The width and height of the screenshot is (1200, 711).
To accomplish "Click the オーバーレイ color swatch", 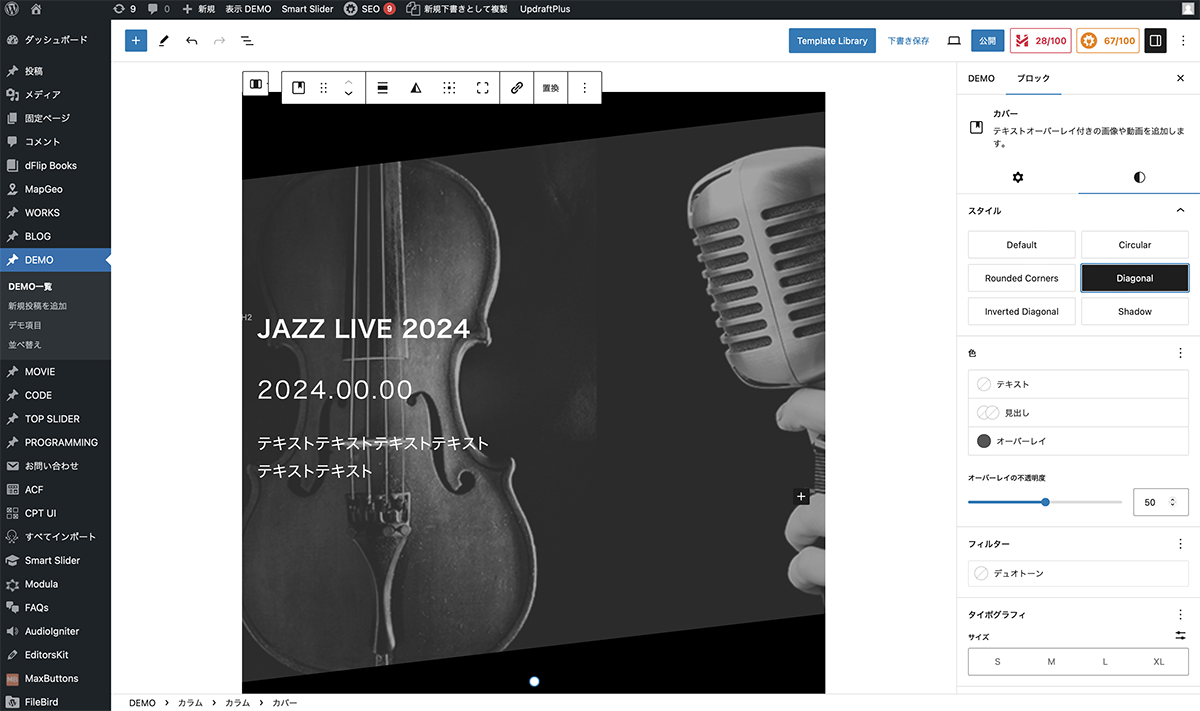I will coord(984,441).
